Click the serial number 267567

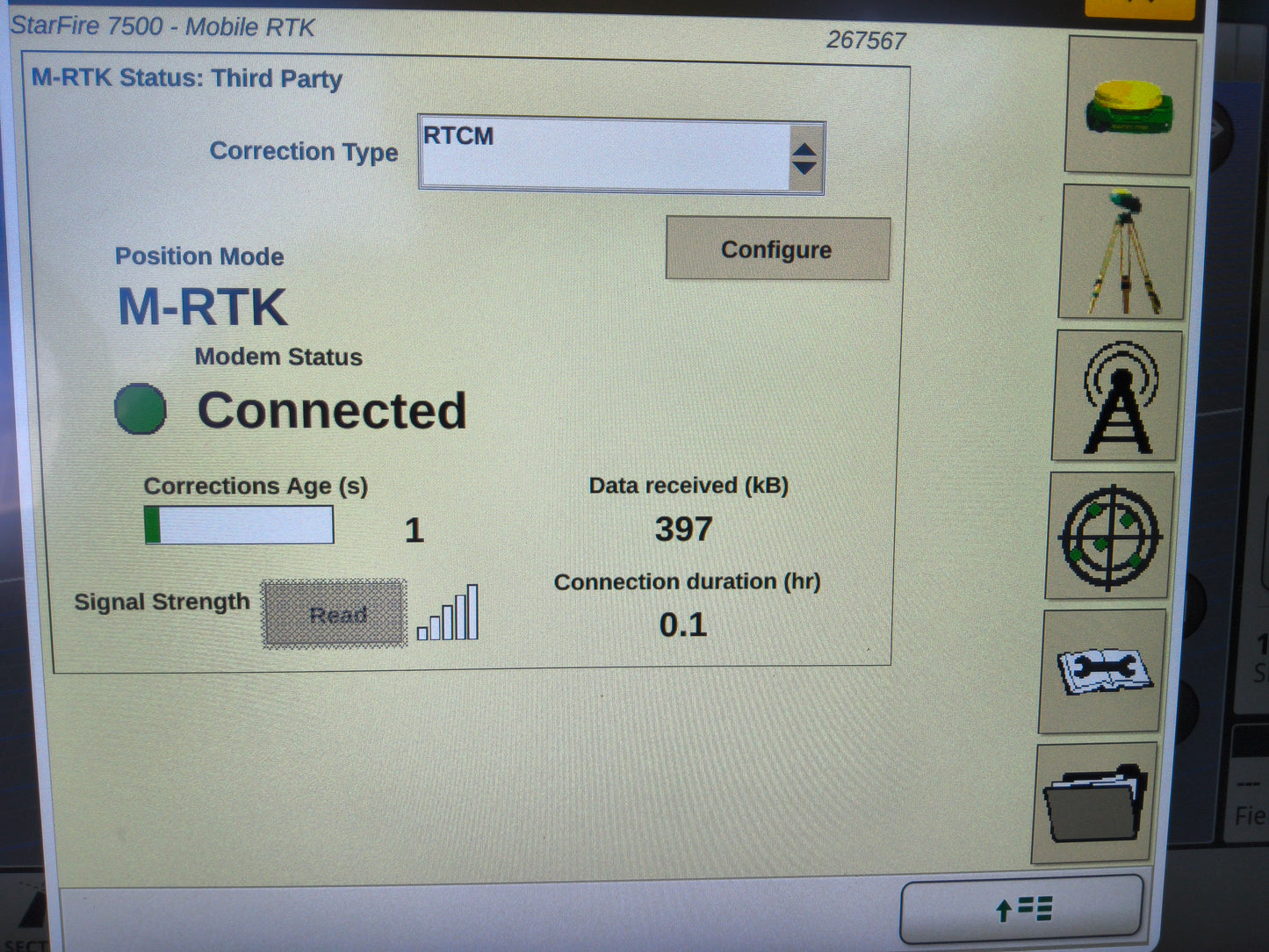tap(866, 40)
